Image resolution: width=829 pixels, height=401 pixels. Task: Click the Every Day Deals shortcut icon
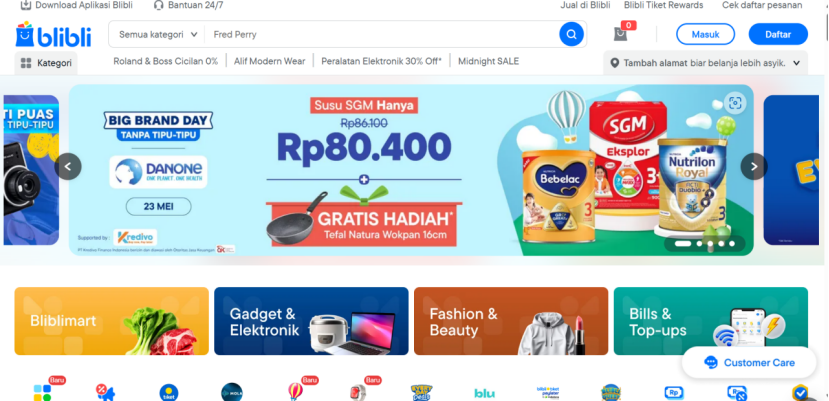point(421,393)
